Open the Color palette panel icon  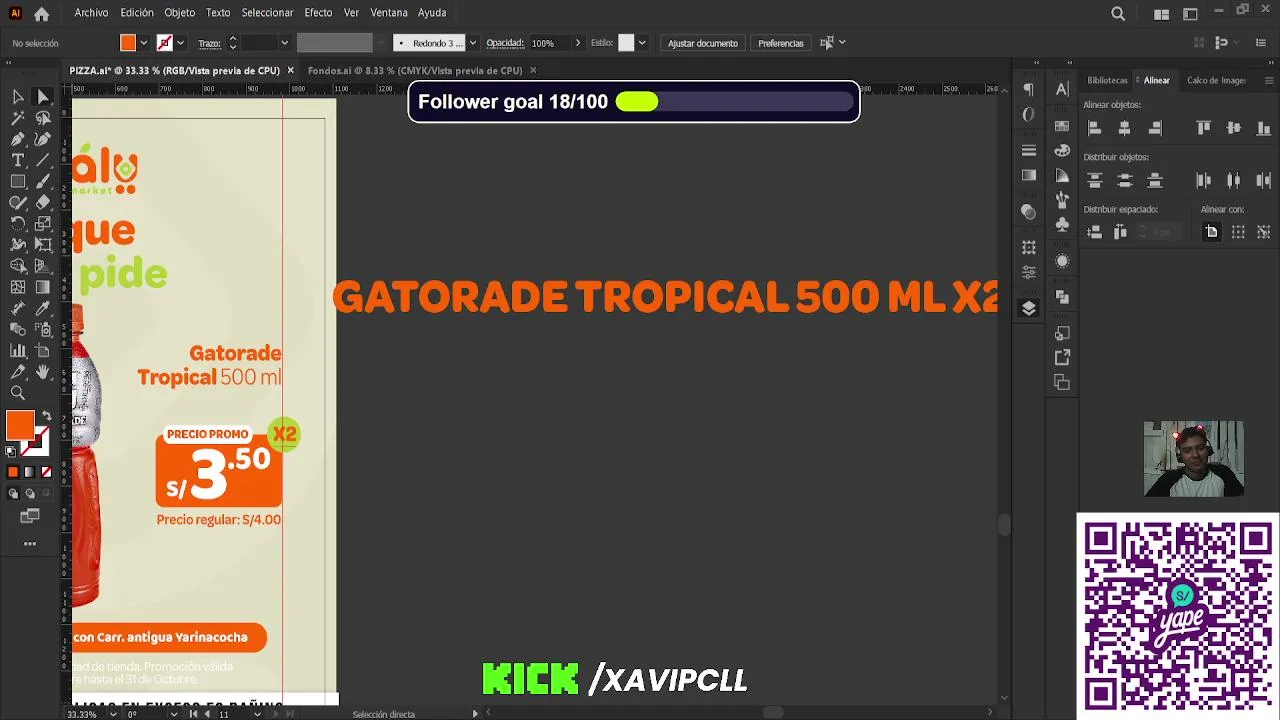pos(1062,150)
